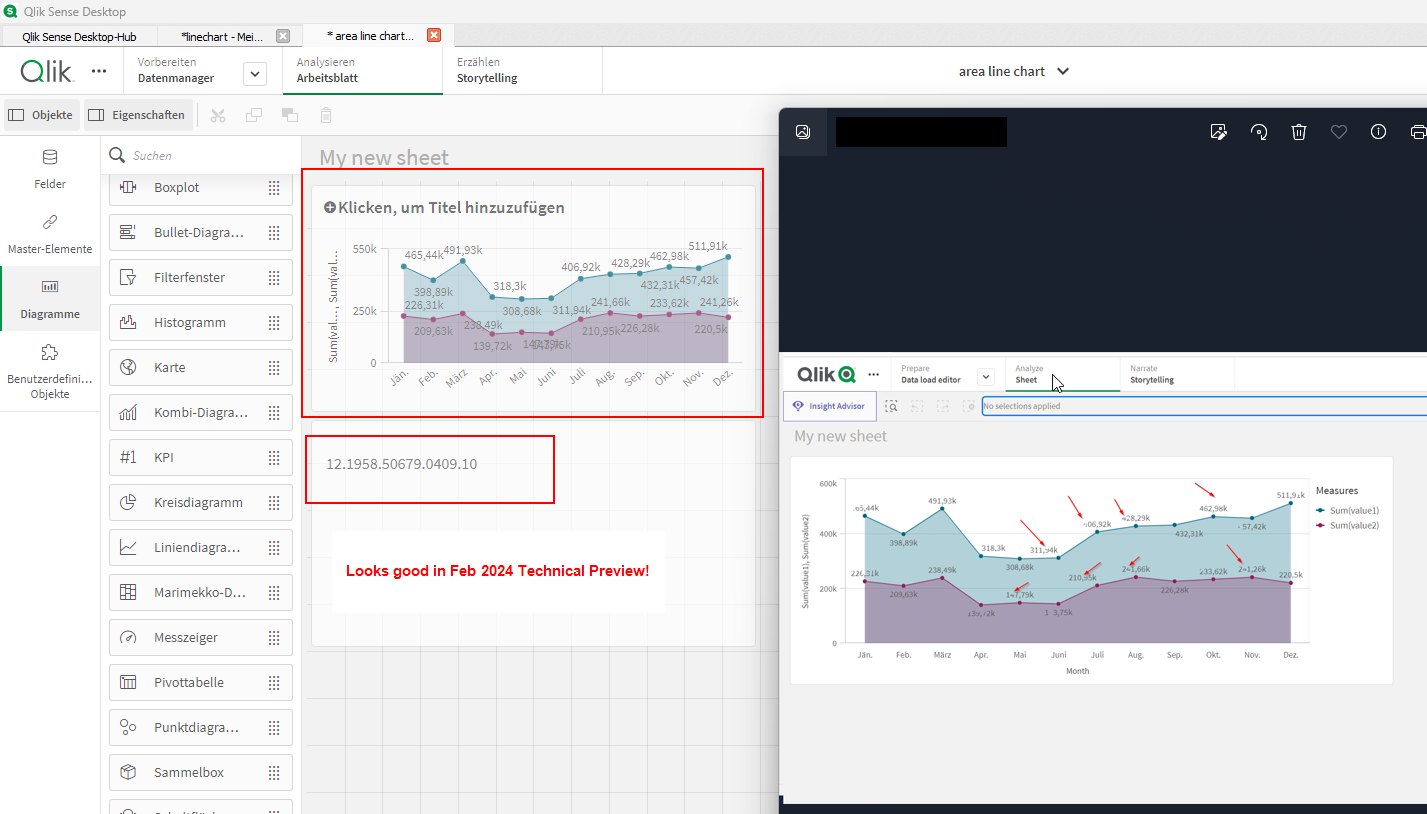
Task: Click the delete trash icon in overlay toolbar
Action: click(1299, 132)
